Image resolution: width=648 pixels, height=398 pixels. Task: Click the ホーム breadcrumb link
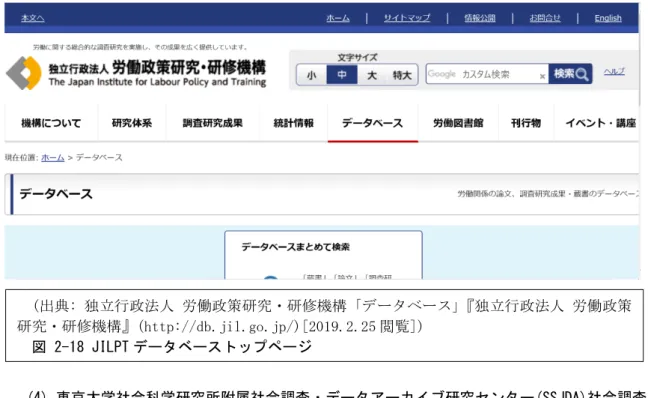coord(52,157)
